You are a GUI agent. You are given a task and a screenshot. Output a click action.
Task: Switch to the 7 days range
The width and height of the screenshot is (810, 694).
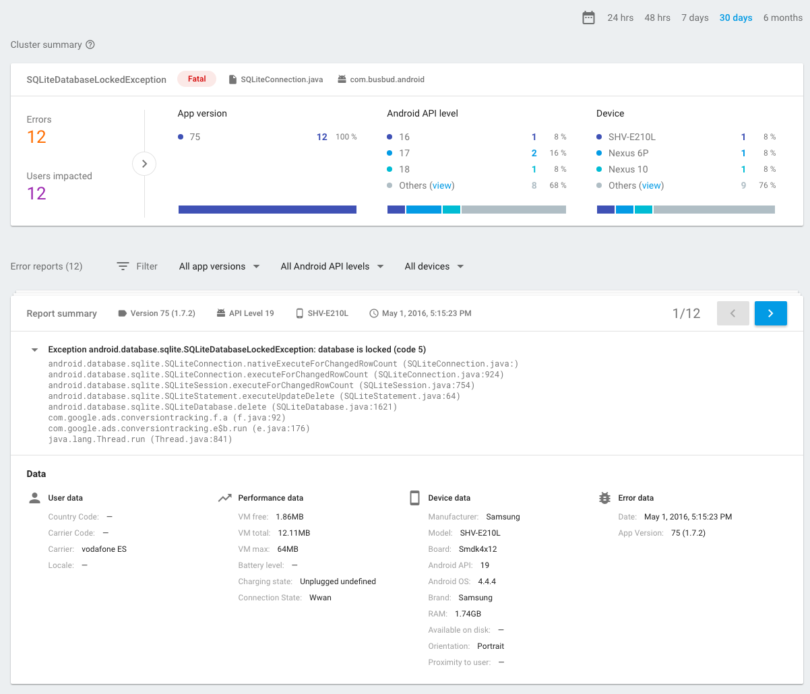click(695, 18)
